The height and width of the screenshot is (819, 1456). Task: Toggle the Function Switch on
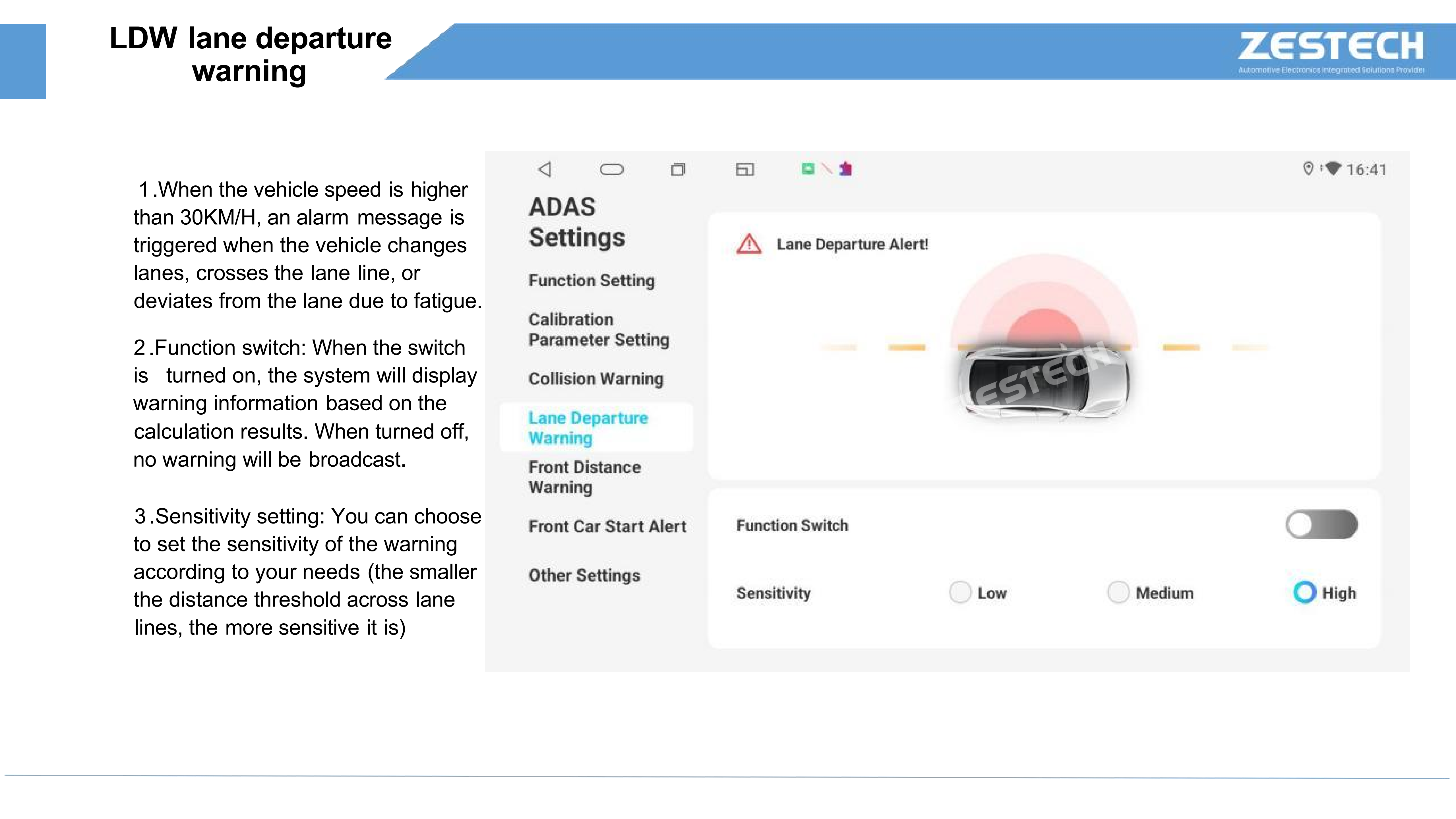coord(1321,524)
